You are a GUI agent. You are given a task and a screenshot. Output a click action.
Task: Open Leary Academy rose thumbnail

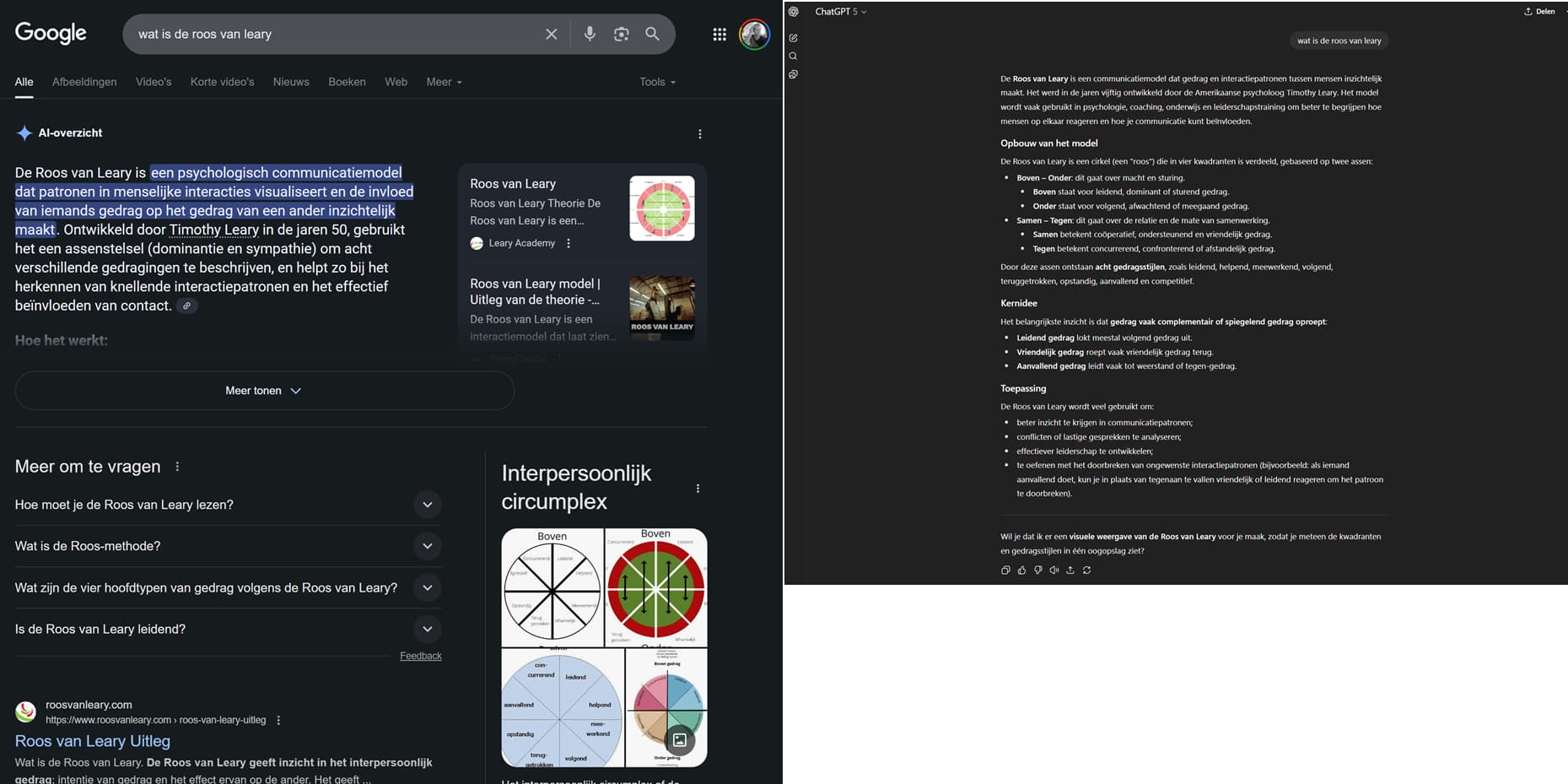coord(662,208)
